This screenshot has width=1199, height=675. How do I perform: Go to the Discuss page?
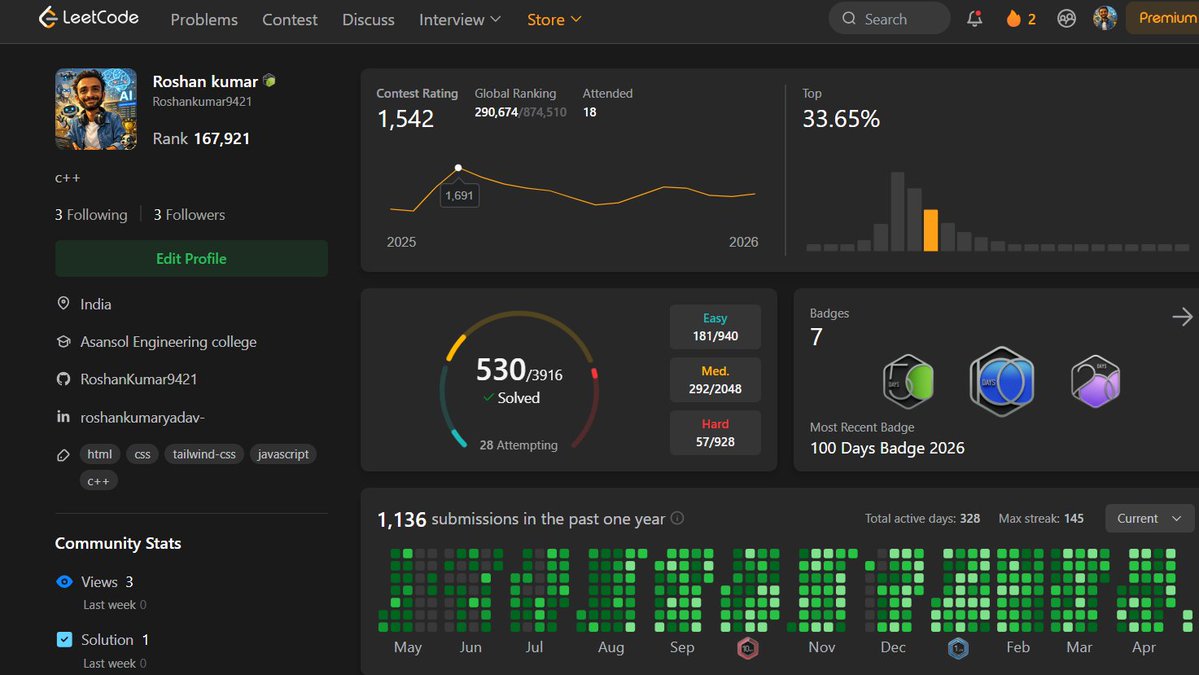tap(369, 19)
